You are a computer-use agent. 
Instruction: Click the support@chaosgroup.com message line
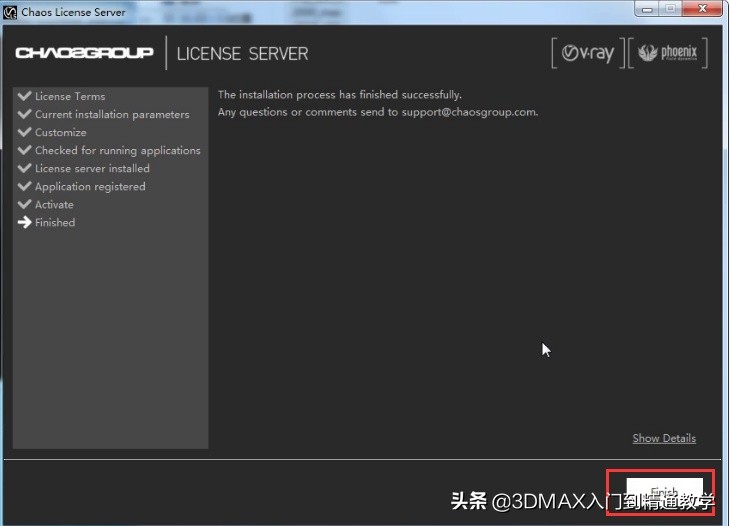coord(378,112)
